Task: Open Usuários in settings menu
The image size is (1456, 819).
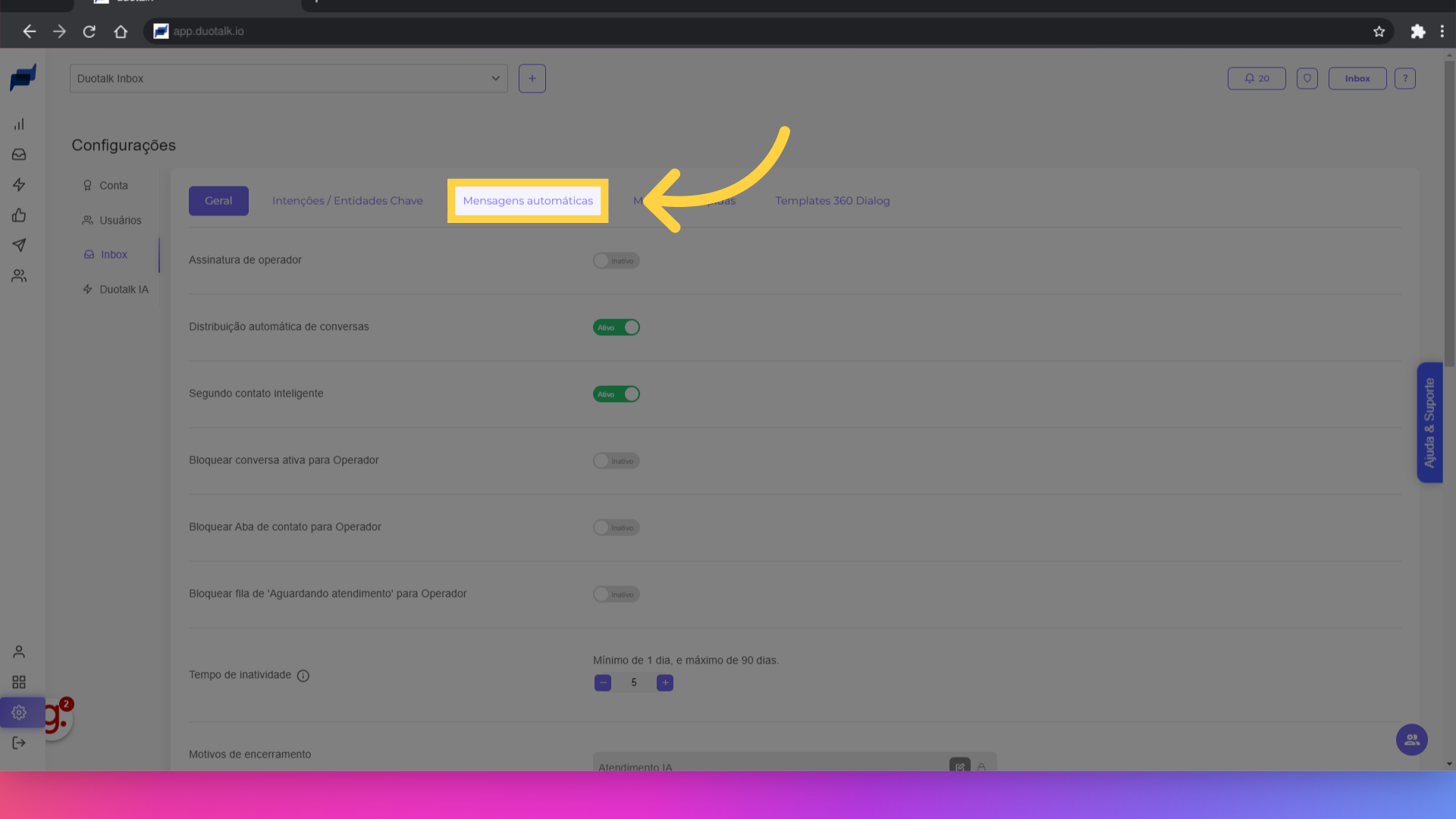Action: pos(120,221)
